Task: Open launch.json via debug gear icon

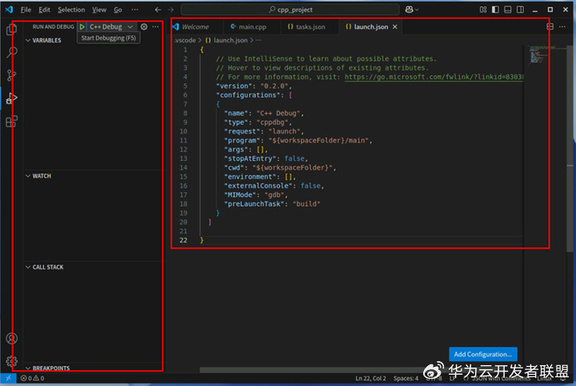Action: (x=144, y=26)
